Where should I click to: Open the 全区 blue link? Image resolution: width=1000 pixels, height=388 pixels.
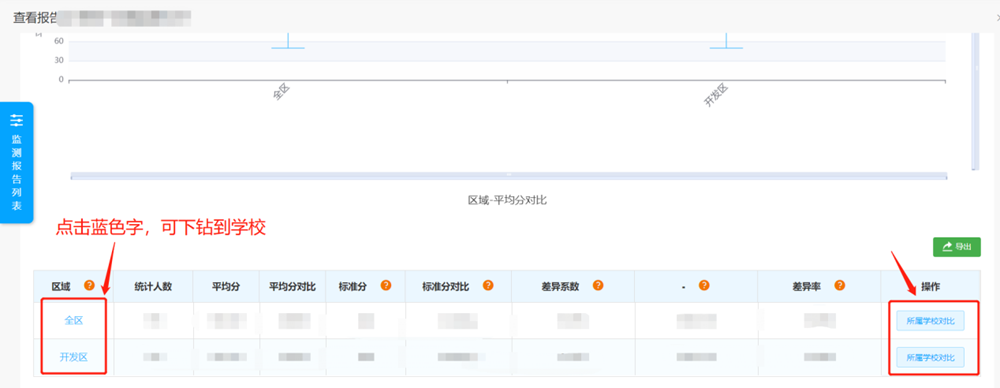[73, 320]
